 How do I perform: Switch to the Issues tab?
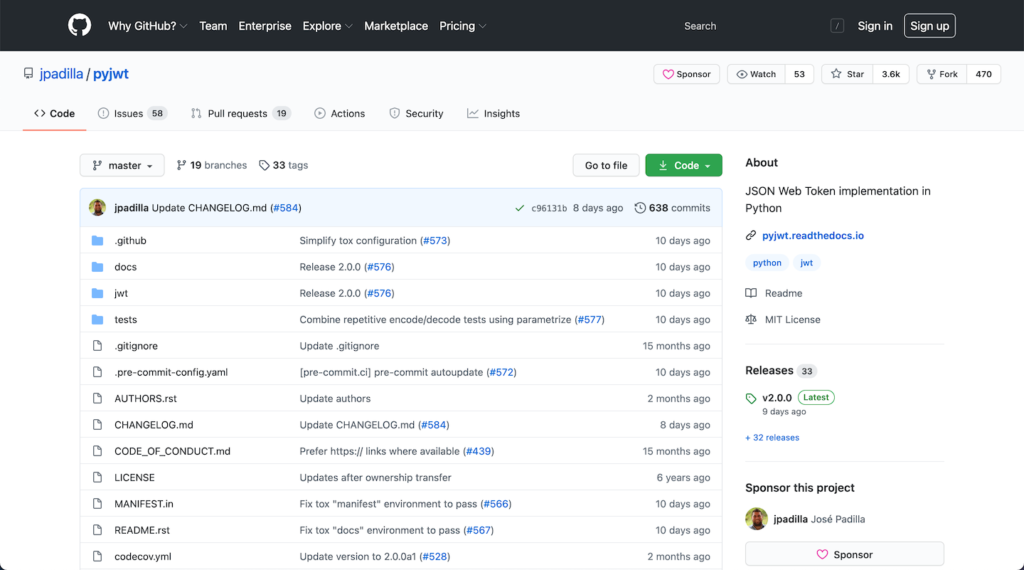(132, 114)
